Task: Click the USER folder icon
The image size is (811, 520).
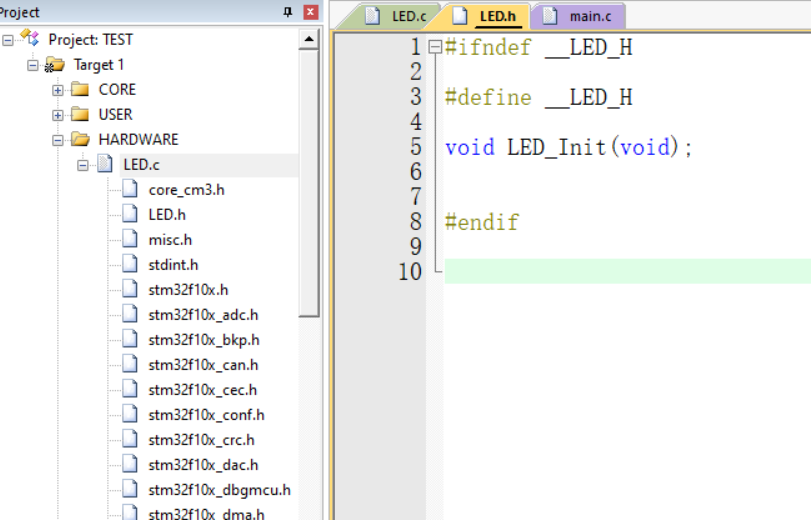Action: 80,114
